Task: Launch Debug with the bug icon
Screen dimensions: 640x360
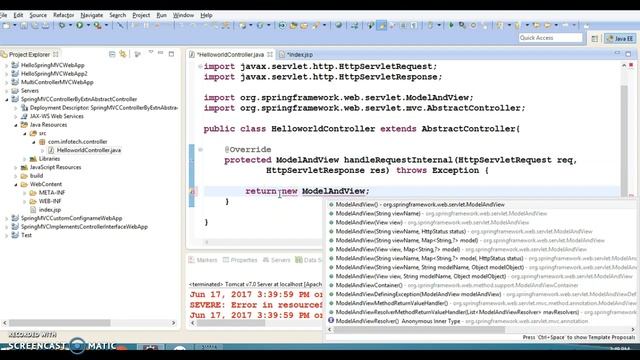Action: (62, 25)
